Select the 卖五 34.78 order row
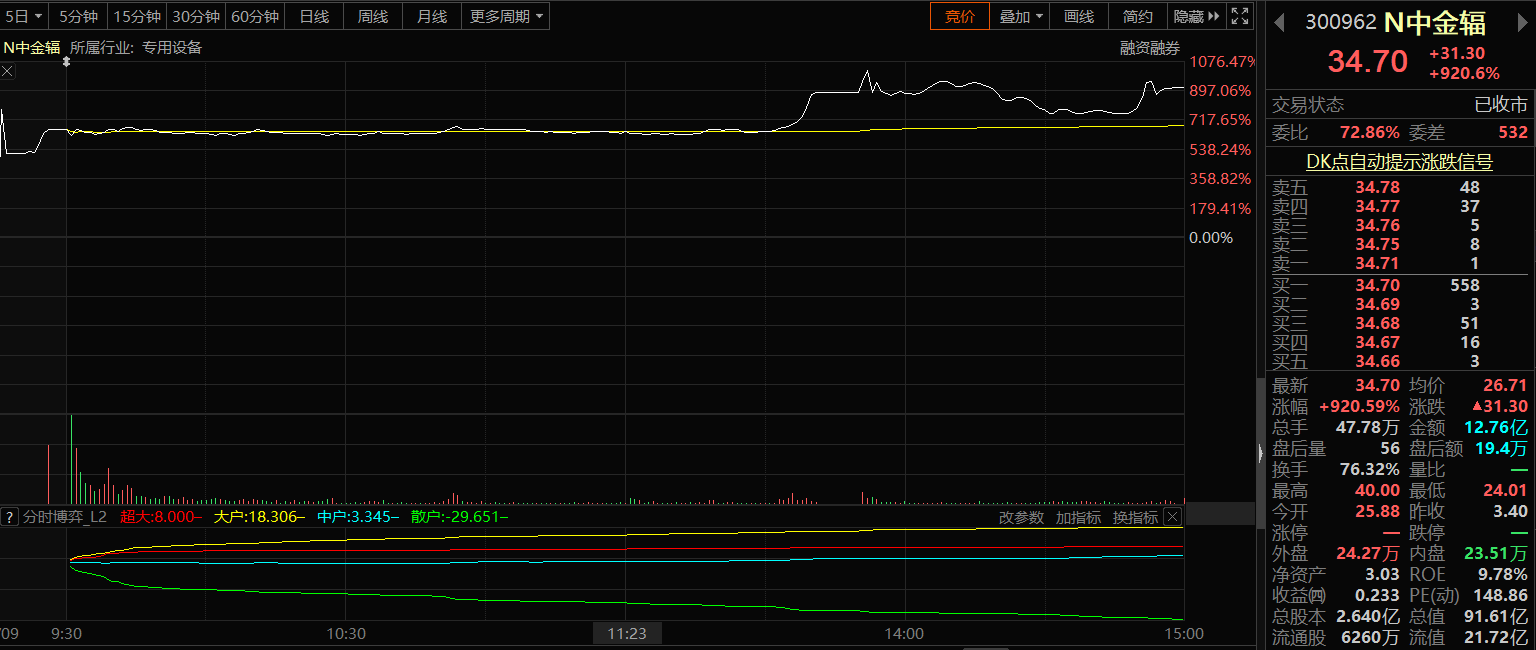The image size is (1536, 650). 1399,187
